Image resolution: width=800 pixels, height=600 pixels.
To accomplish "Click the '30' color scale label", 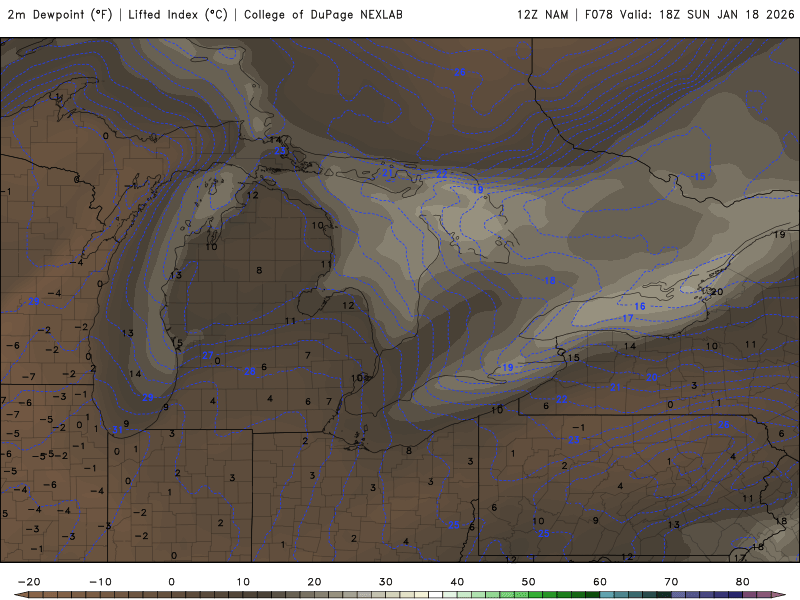I will [386, 582].
